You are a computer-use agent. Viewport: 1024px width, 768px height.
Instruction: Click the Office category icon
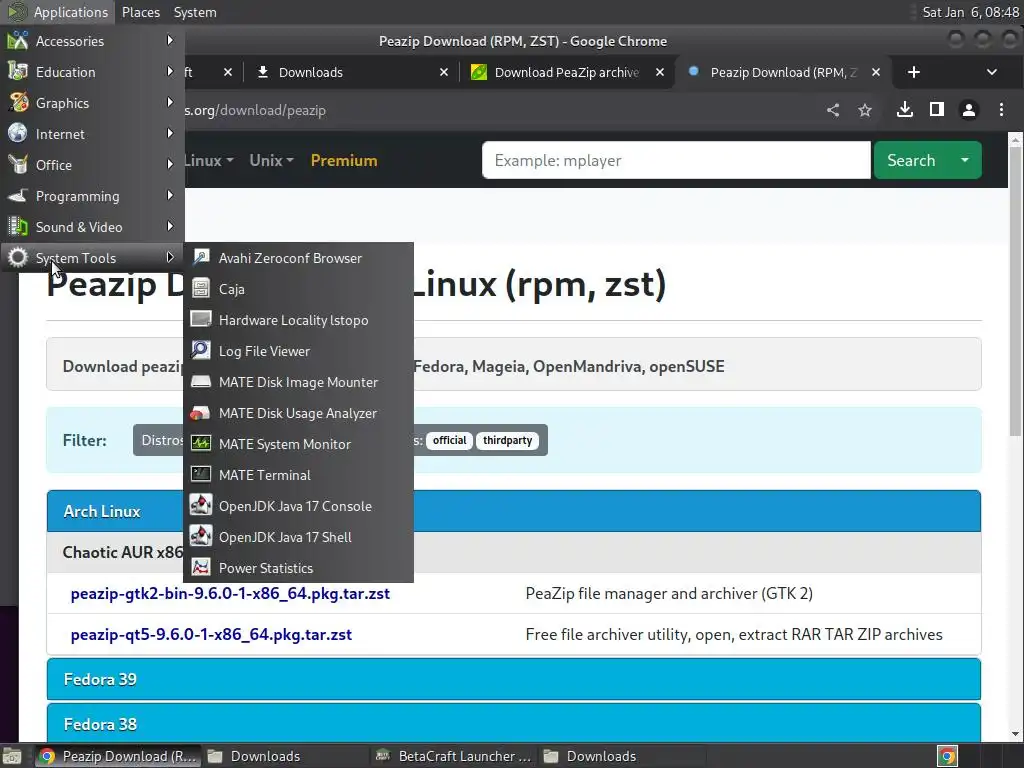[18, 165]
